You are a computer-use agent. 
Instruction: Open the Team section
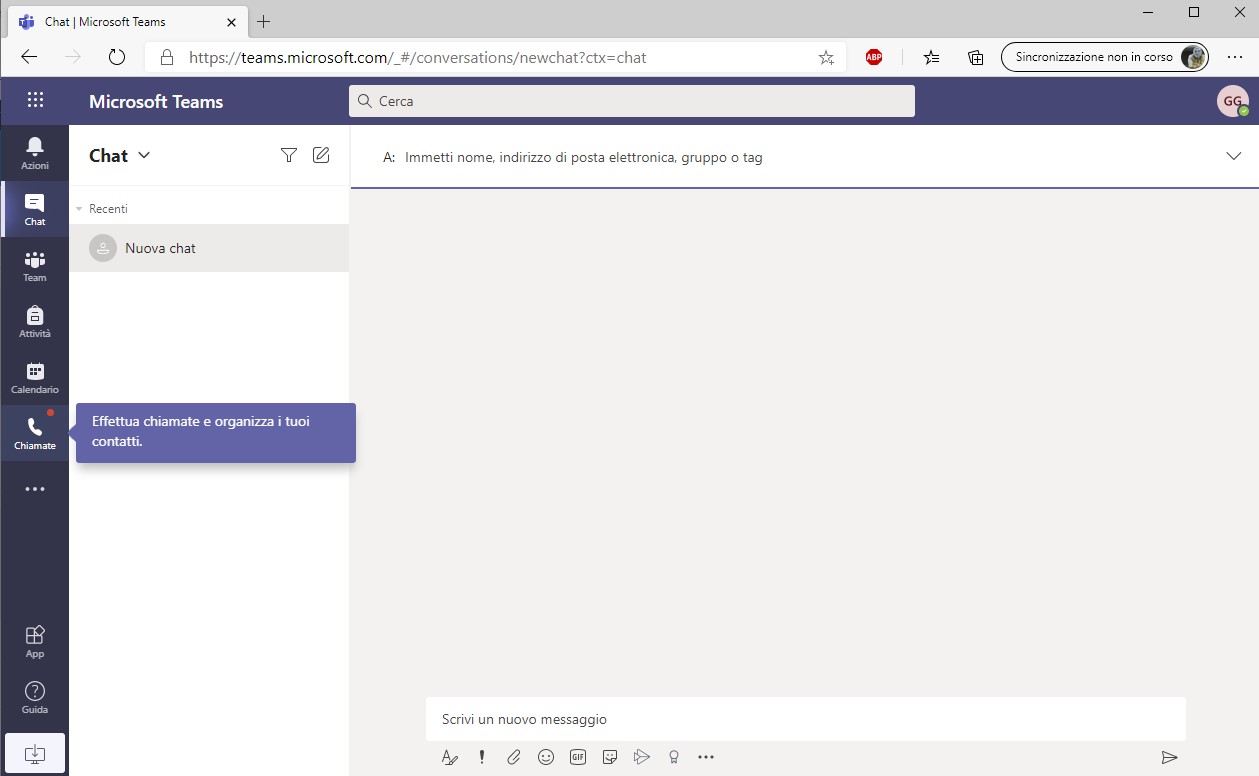click(35, 265)
